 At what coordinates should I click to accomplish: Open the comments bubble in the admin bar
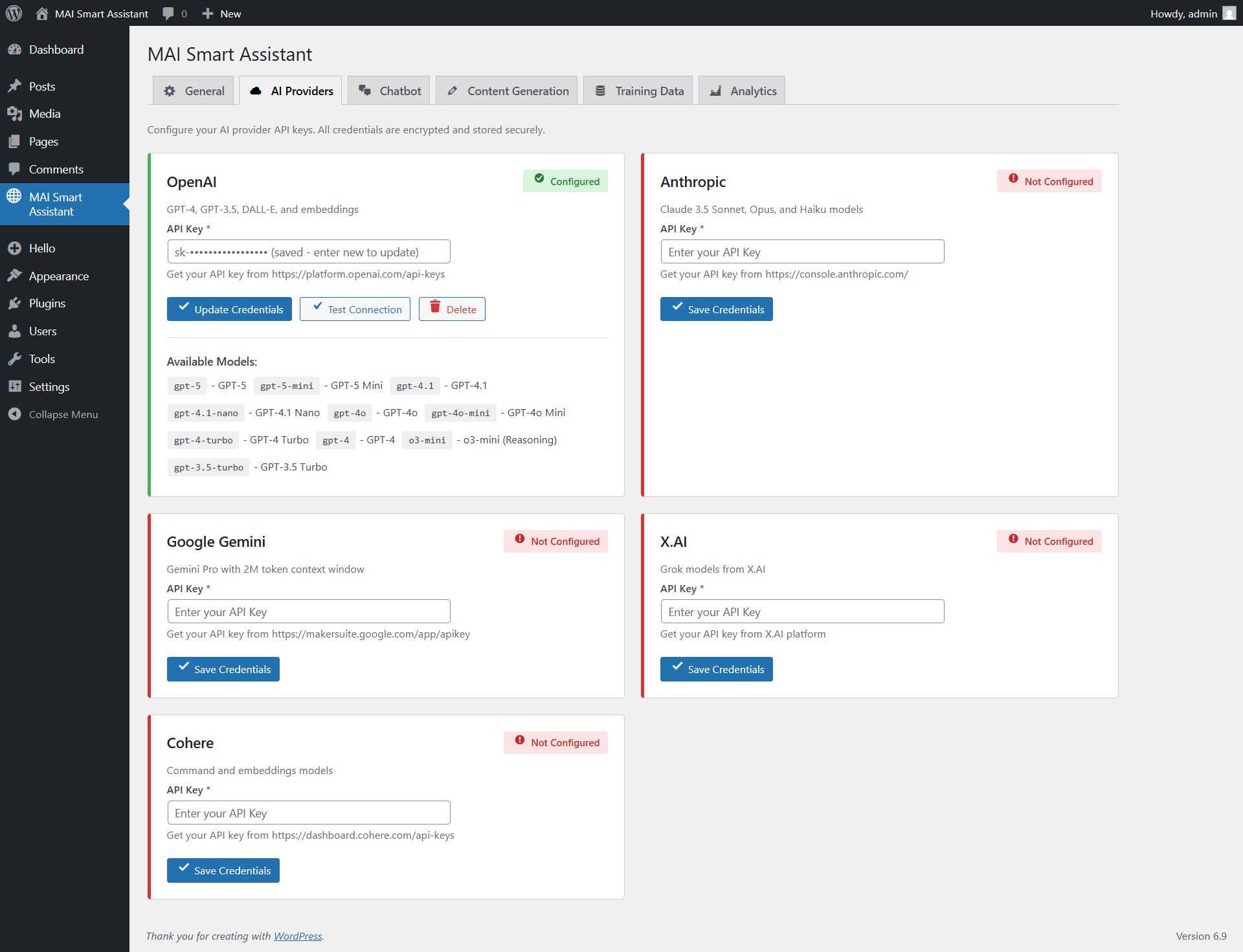(x=174, y=14)
